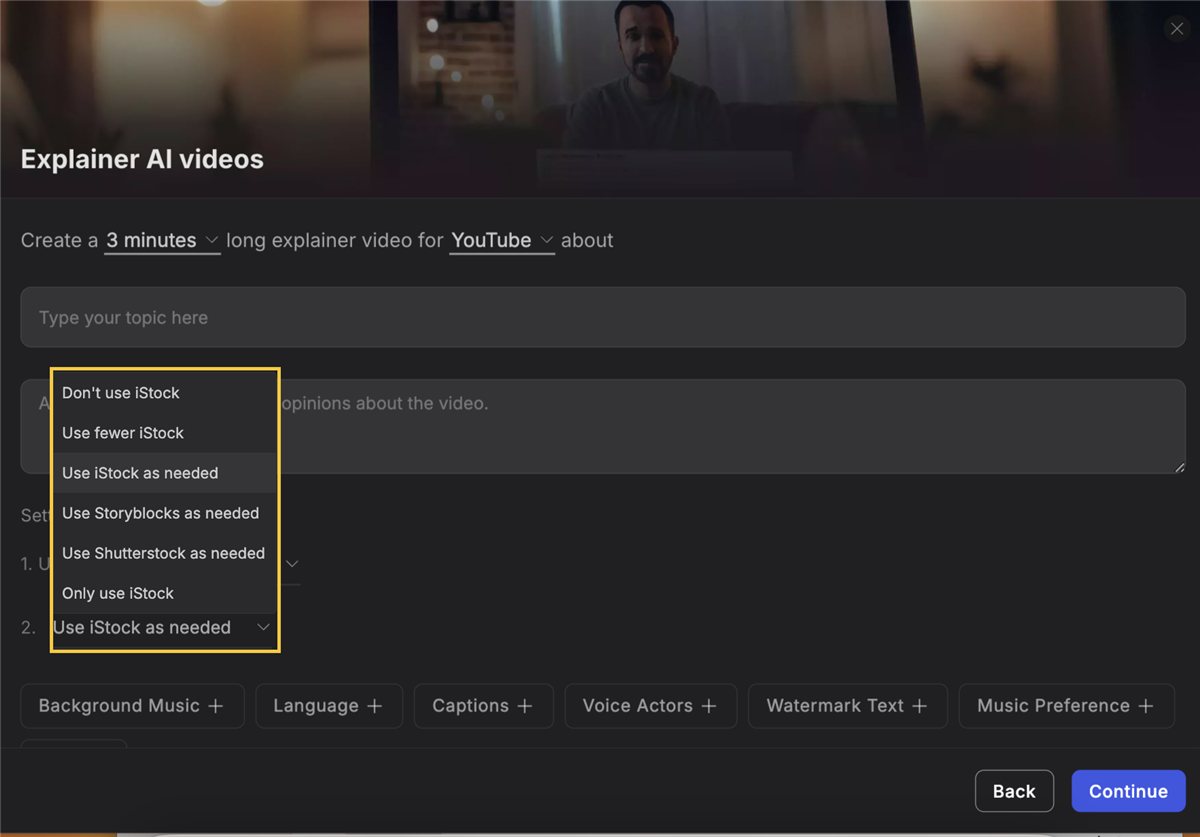Click the Type your topic here field
This screenshot has width=1200, height=837.
coord(603,317)
